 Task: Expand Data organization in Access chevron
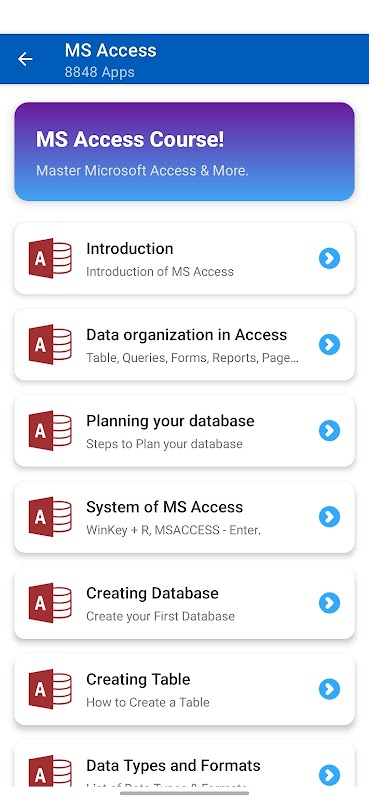click(x=329, y=344)
